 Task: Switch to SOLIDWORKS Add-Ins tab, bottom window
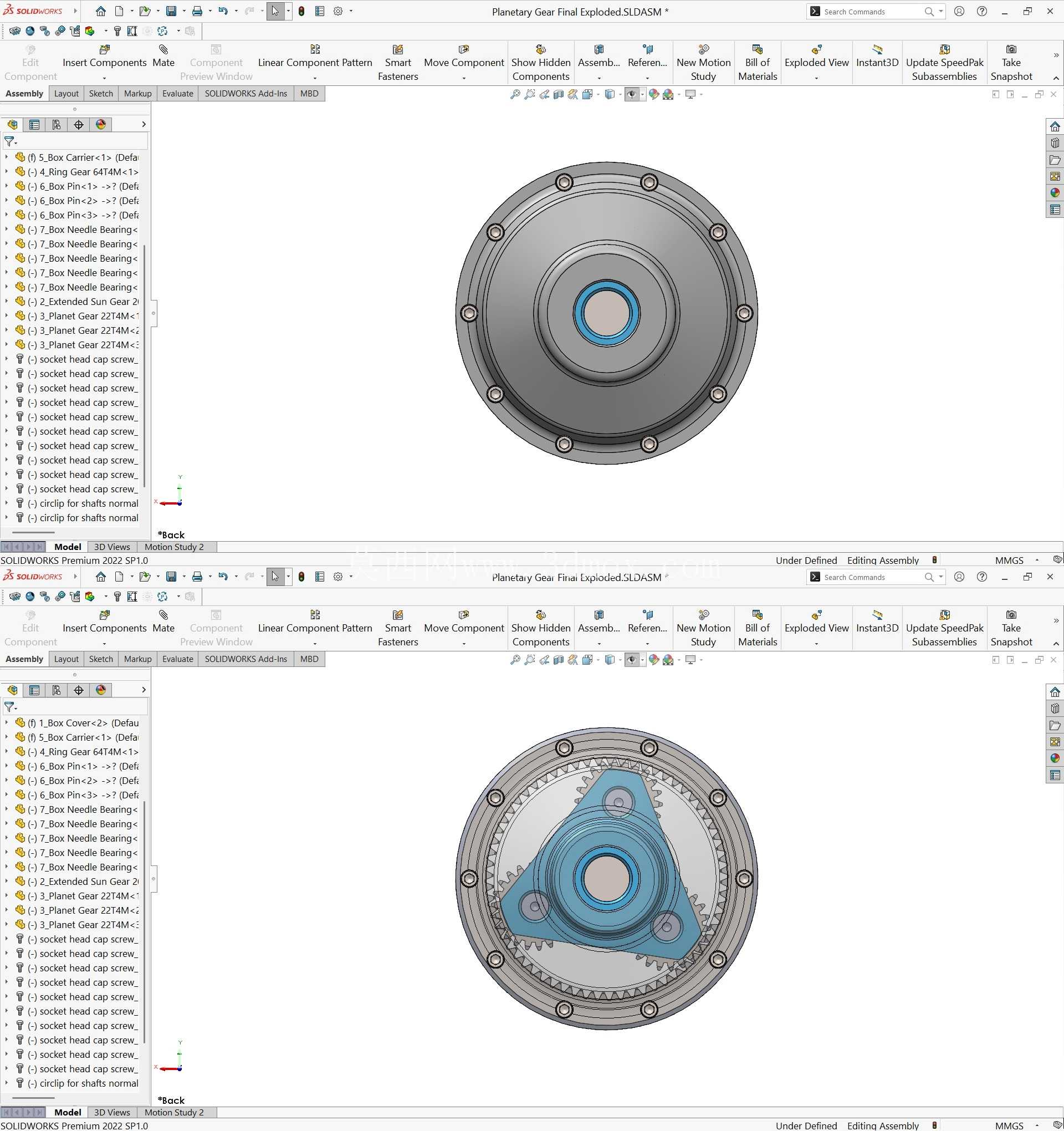pos(245,659)
